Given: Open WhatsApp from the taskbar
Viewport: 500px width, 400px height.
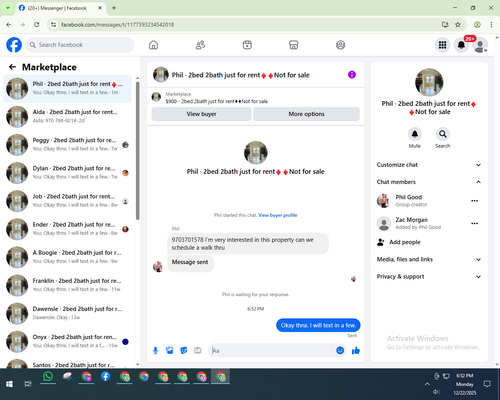Looking at the screenshot, I should (48, 377).
